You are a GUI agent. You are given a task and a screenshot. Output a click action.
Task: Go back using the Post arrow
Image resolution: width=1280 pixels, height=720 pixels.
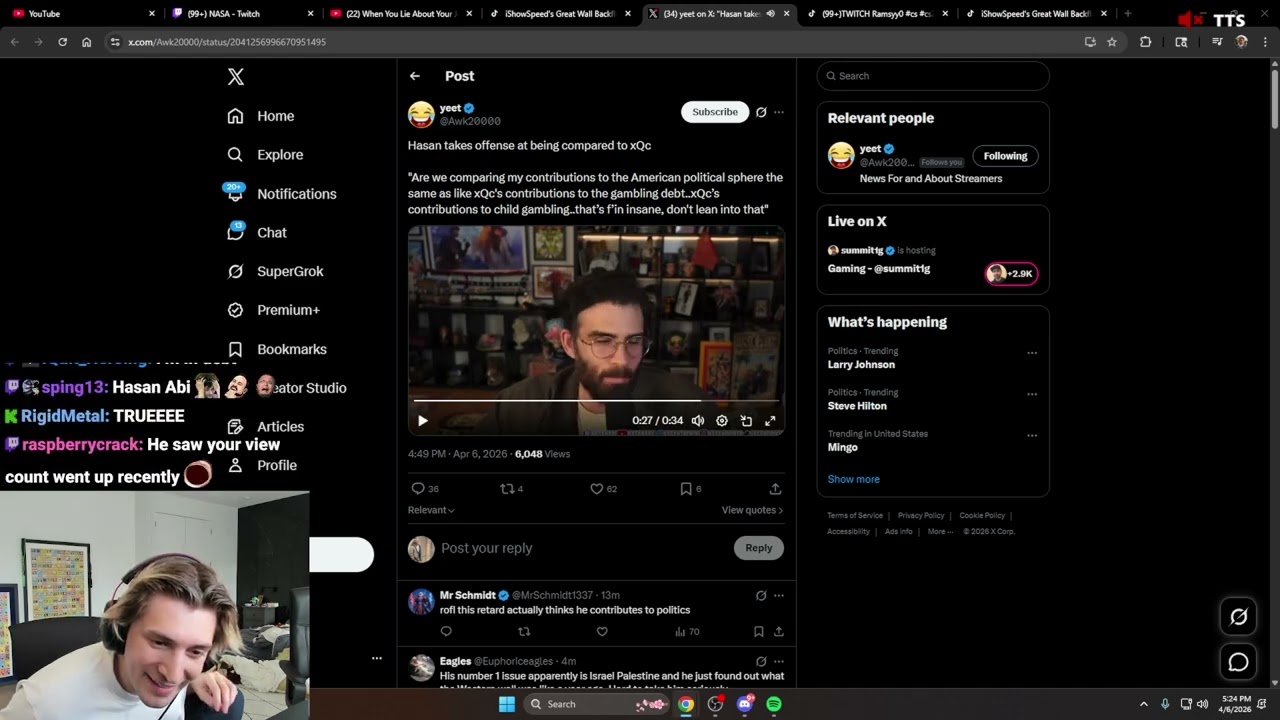pyautogui.click(x=415, y=76)
